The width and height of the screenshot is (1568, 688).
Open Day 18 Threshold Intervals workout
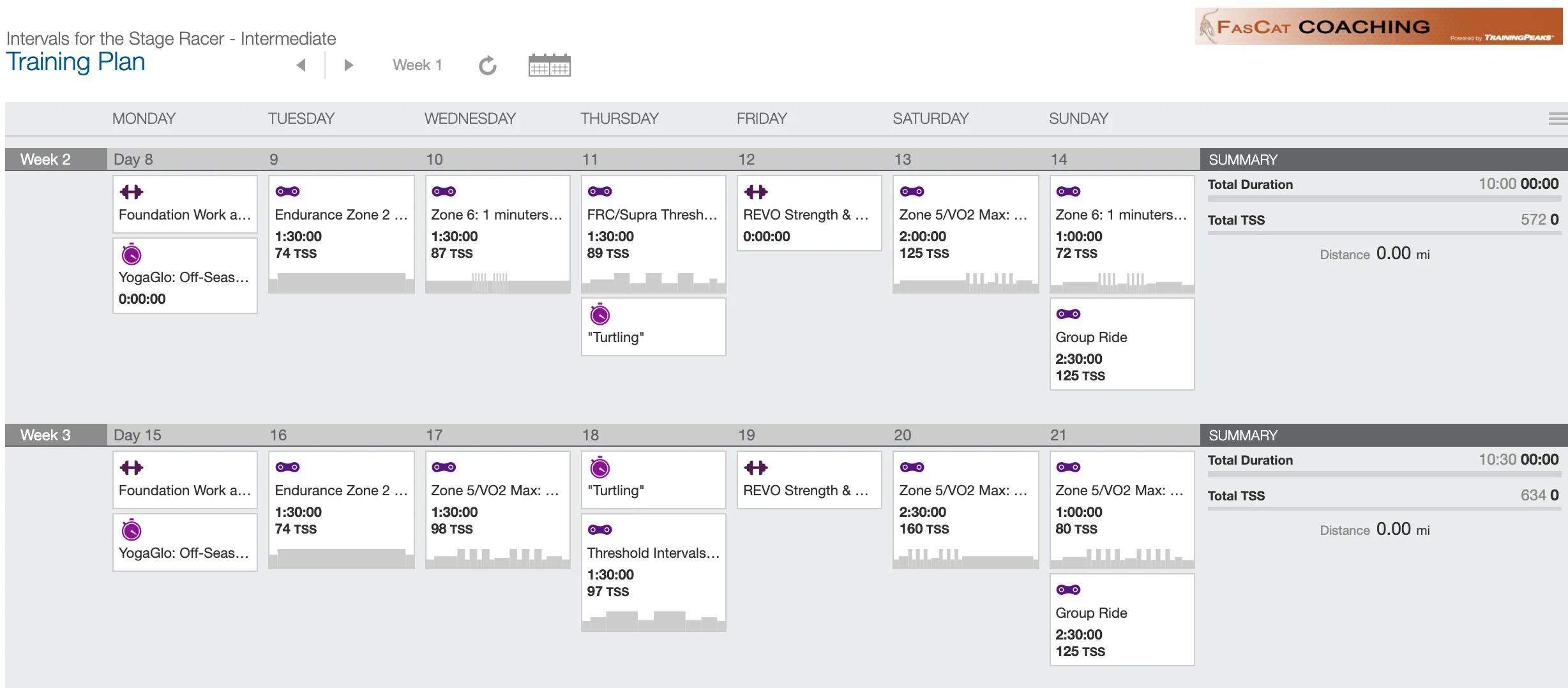pyautogui.click(x=653, y=572)
